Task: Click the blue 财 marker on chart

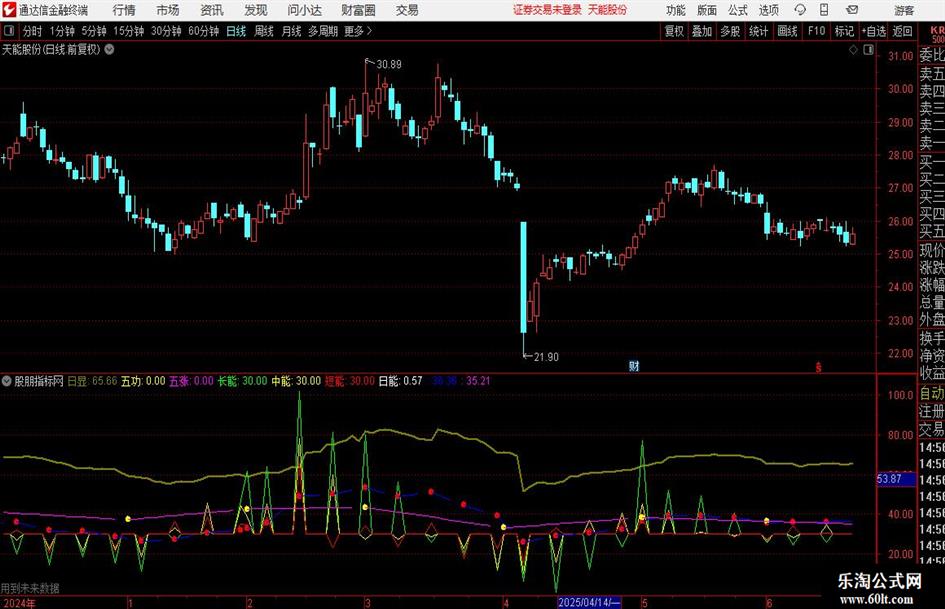Action: point(634,365)
